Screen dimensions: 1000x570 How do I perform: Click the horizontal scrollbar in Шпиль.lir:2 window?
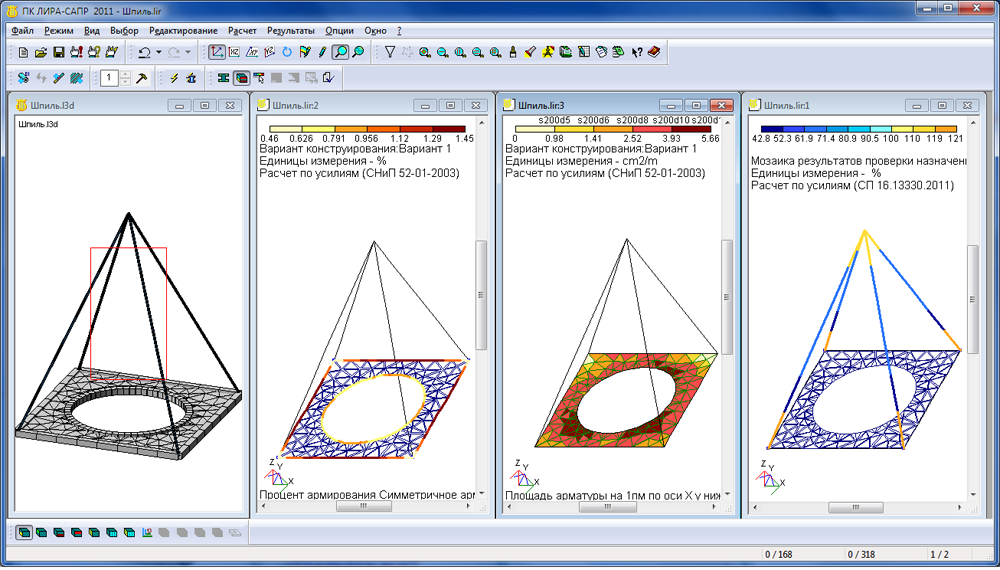[365, 507]
